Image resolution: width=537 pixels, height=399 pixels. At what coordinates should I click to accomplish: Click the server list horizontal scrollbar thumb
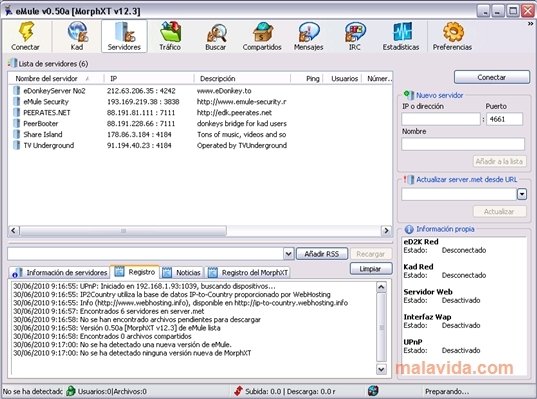click(x=123, y=231)
